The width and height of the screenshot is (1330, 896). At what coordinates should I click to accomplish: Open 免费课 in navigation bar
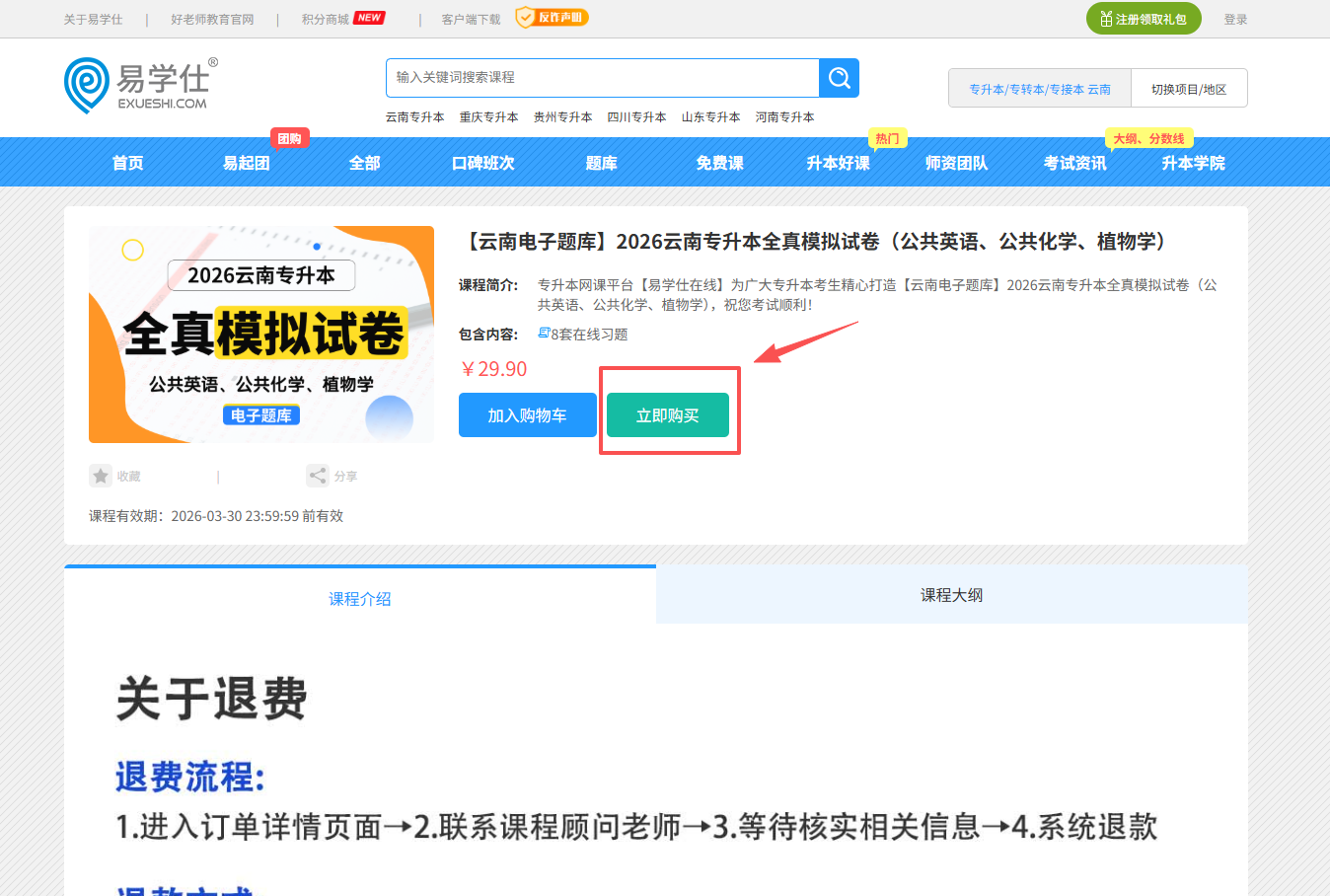(720, 163)
